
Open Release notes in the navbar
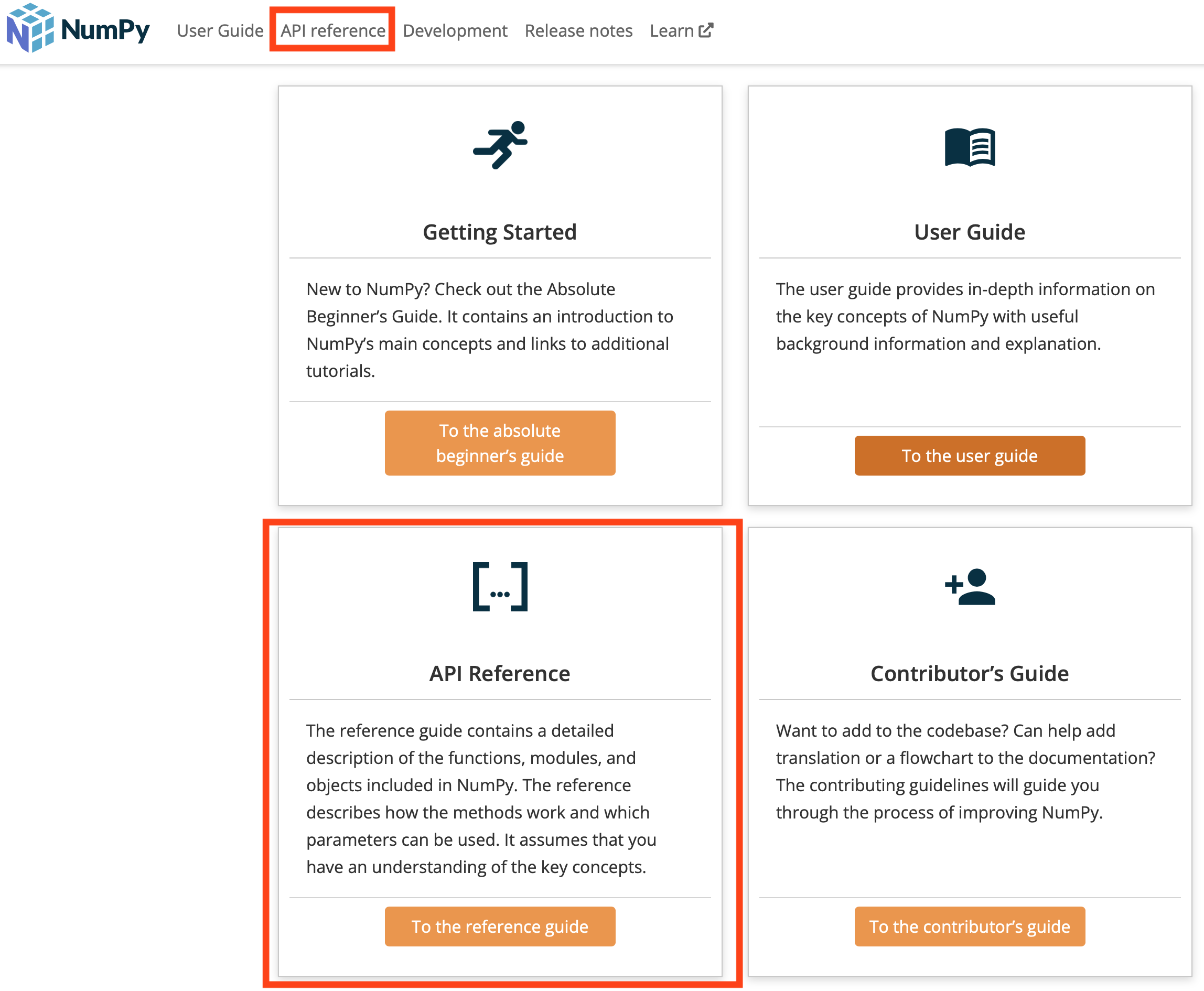pos(578,30)
